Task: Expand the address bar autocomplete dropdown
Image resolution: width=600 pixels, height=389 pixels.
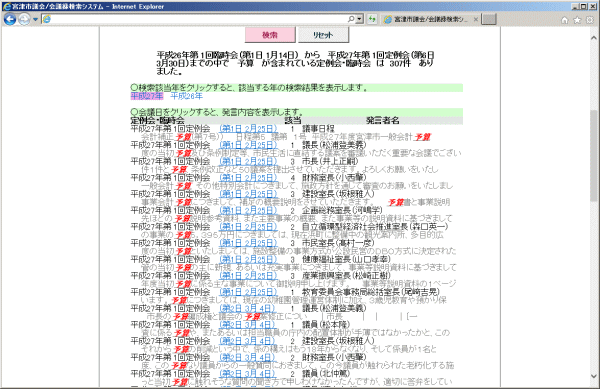Action: (359, 19)
